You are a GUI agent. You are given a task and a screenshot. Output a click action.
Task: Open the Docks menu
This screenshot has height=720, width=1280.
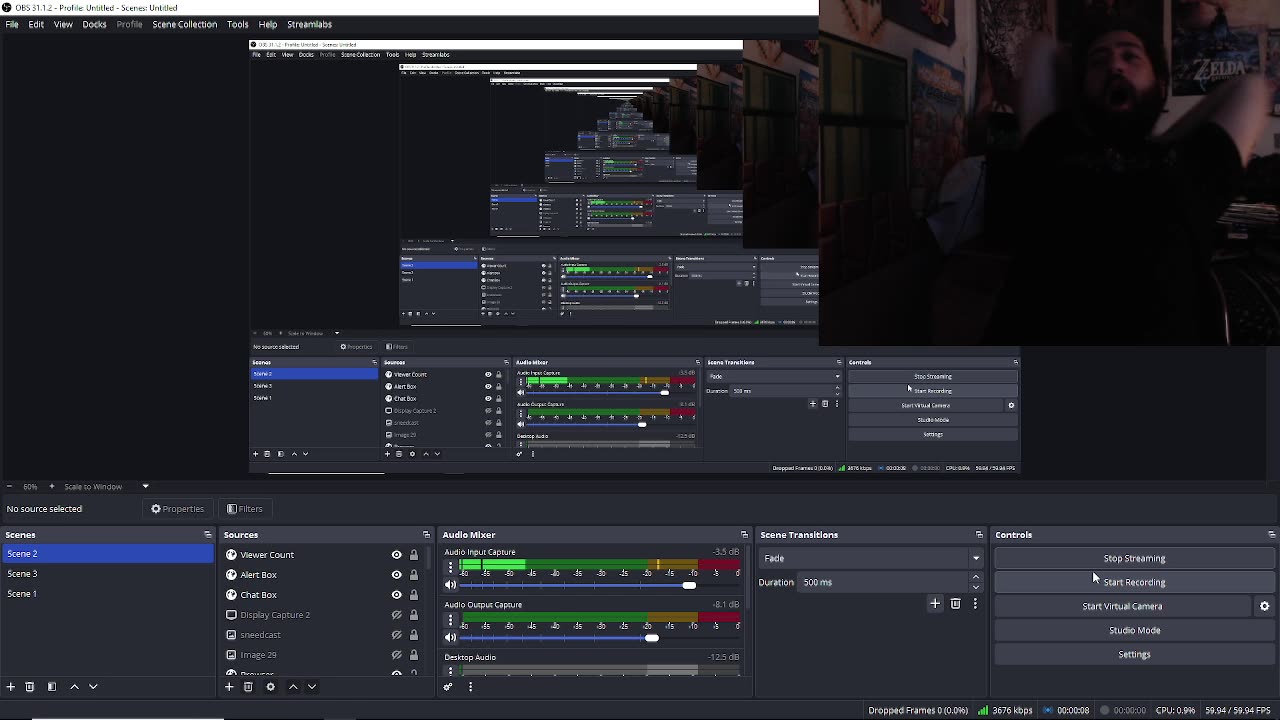[94, 24]
